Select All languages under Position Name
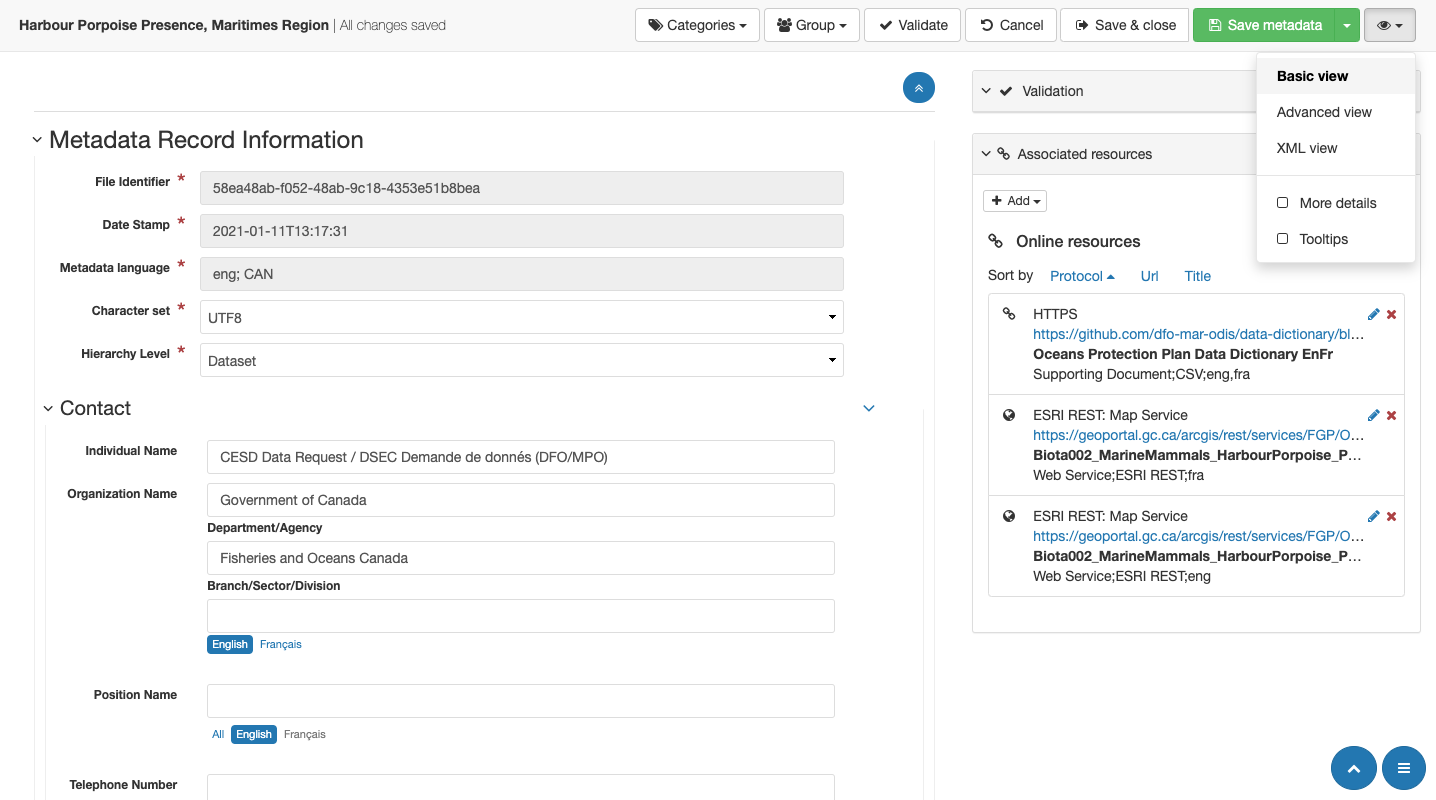This screenshot has width=1436, height=800. coord(218,734)
